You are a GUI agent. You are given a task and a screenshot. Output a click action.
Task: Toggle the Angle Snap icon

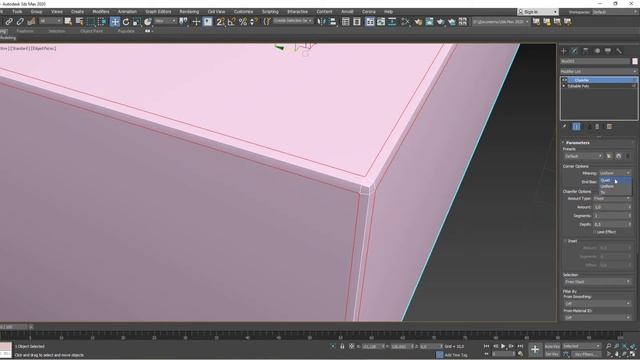(x=231, y=22)
